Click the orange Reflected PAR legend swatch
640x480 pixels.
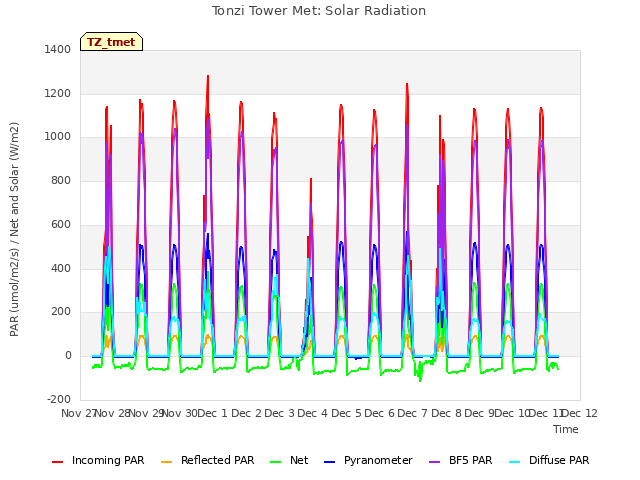[x=167, y=462]
